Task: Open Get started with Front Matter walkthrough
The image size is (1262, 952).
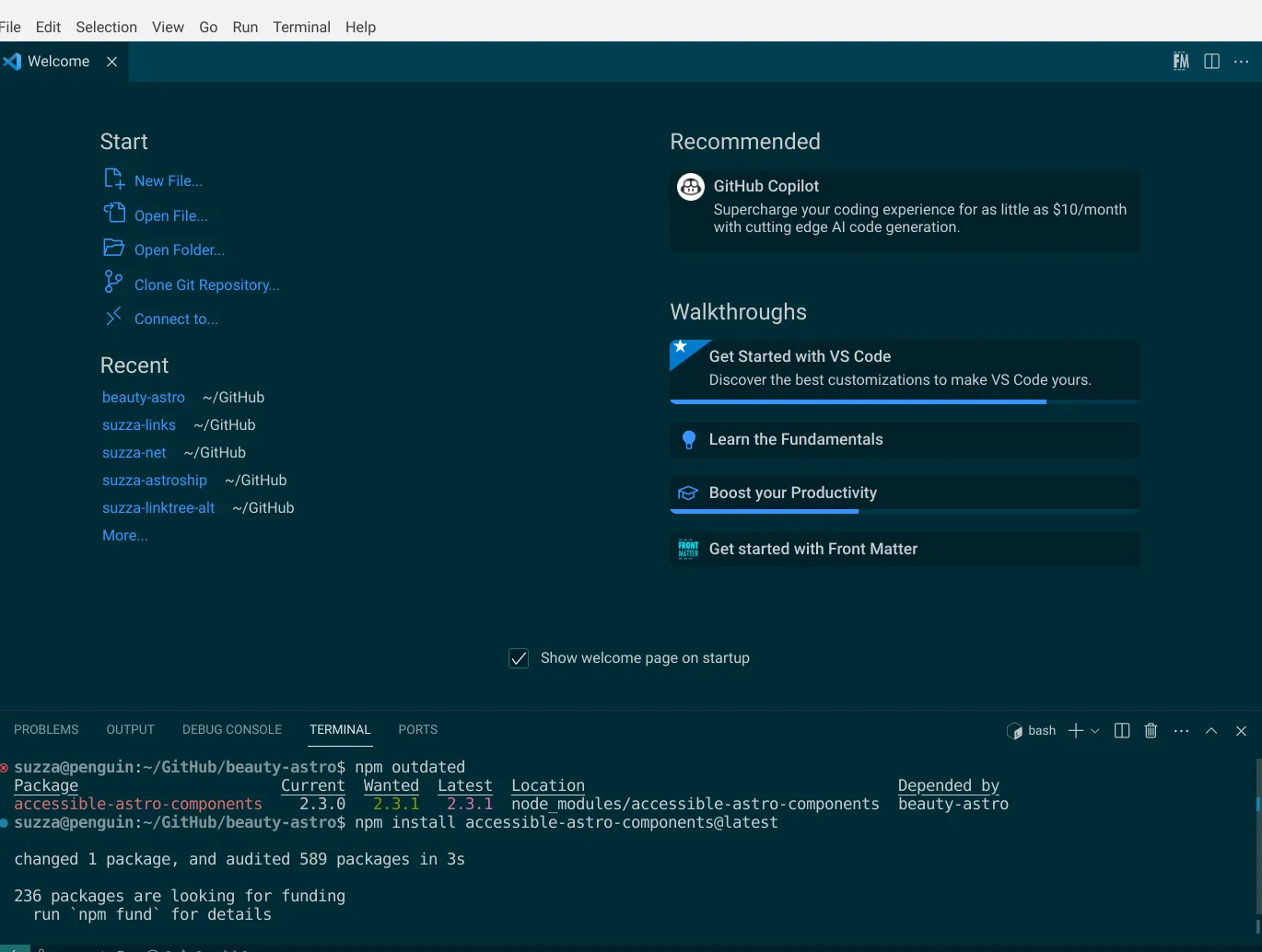Action: (x=905, y=550)
